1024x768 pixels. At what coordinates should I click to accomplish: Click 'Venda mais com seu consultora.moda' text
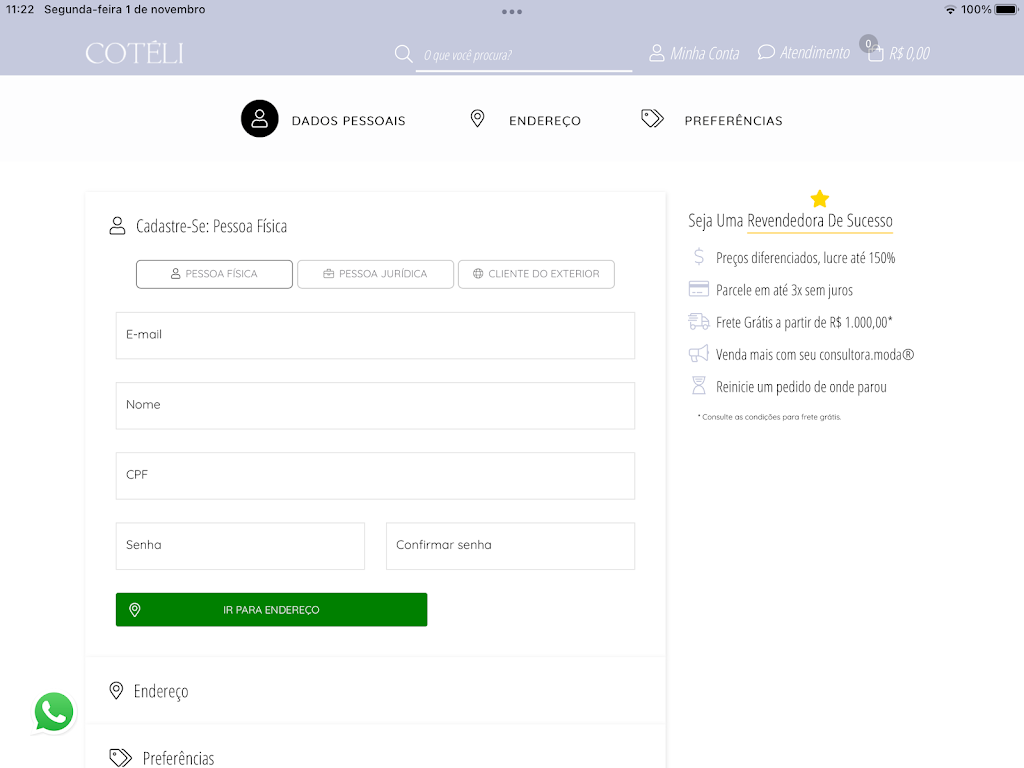pyautogui.click(x=815, y=355)
